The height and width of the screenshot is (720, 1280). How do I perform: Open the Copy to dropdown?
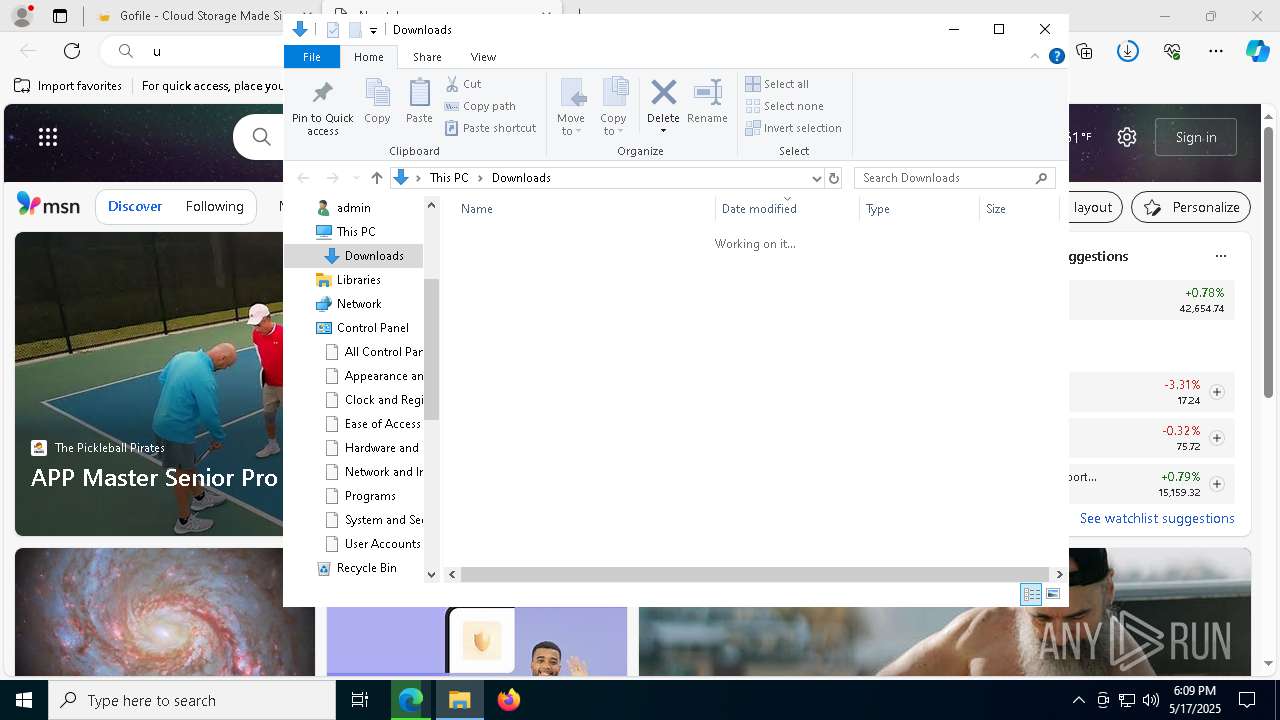coord(613,107)
